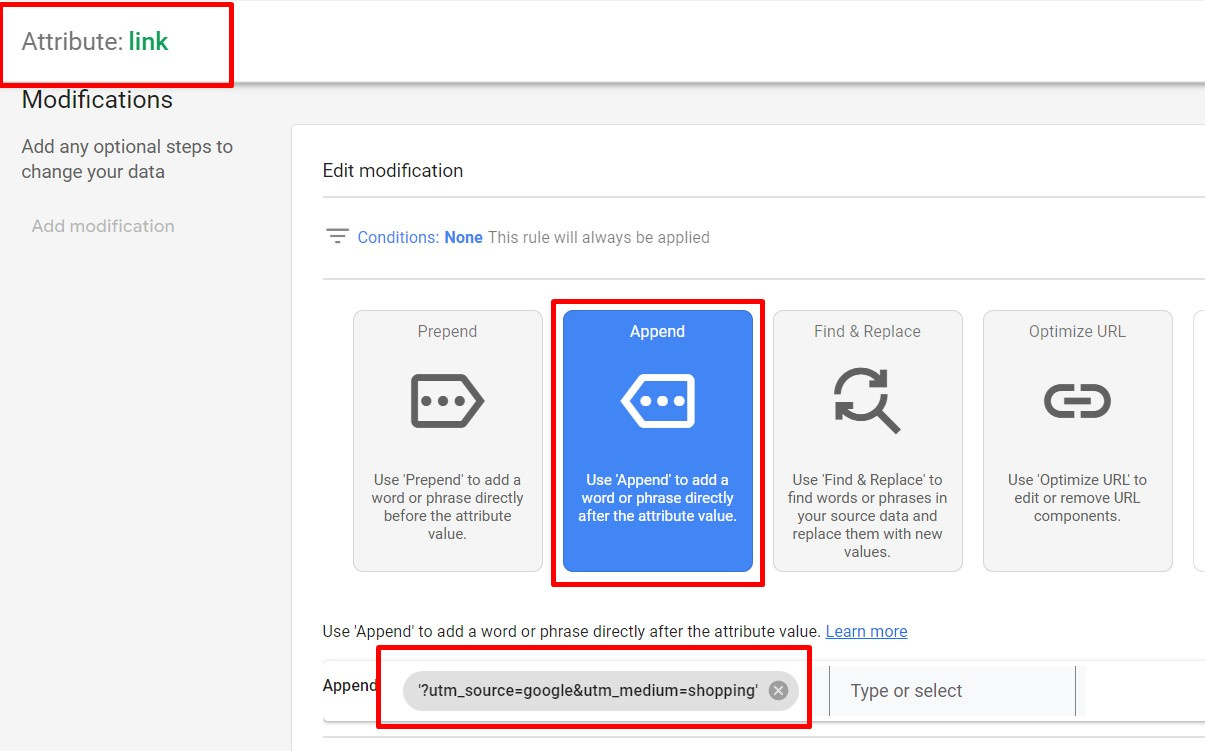The width and height of the screenshot is (1205, 751).
Task: Select the Append card title
Action: [x=657, y=332]
